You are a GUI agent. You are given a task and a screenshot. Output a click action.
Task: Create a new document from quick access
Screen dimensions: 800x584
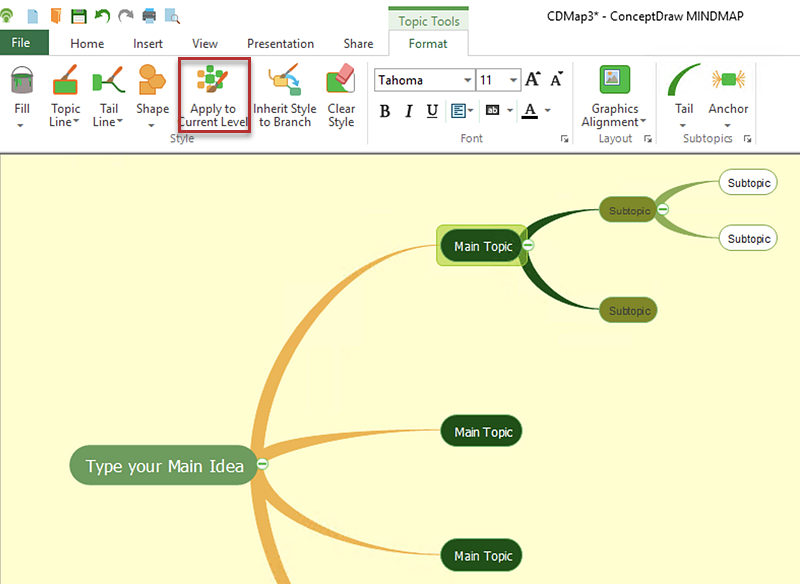(x=33, y=16)
